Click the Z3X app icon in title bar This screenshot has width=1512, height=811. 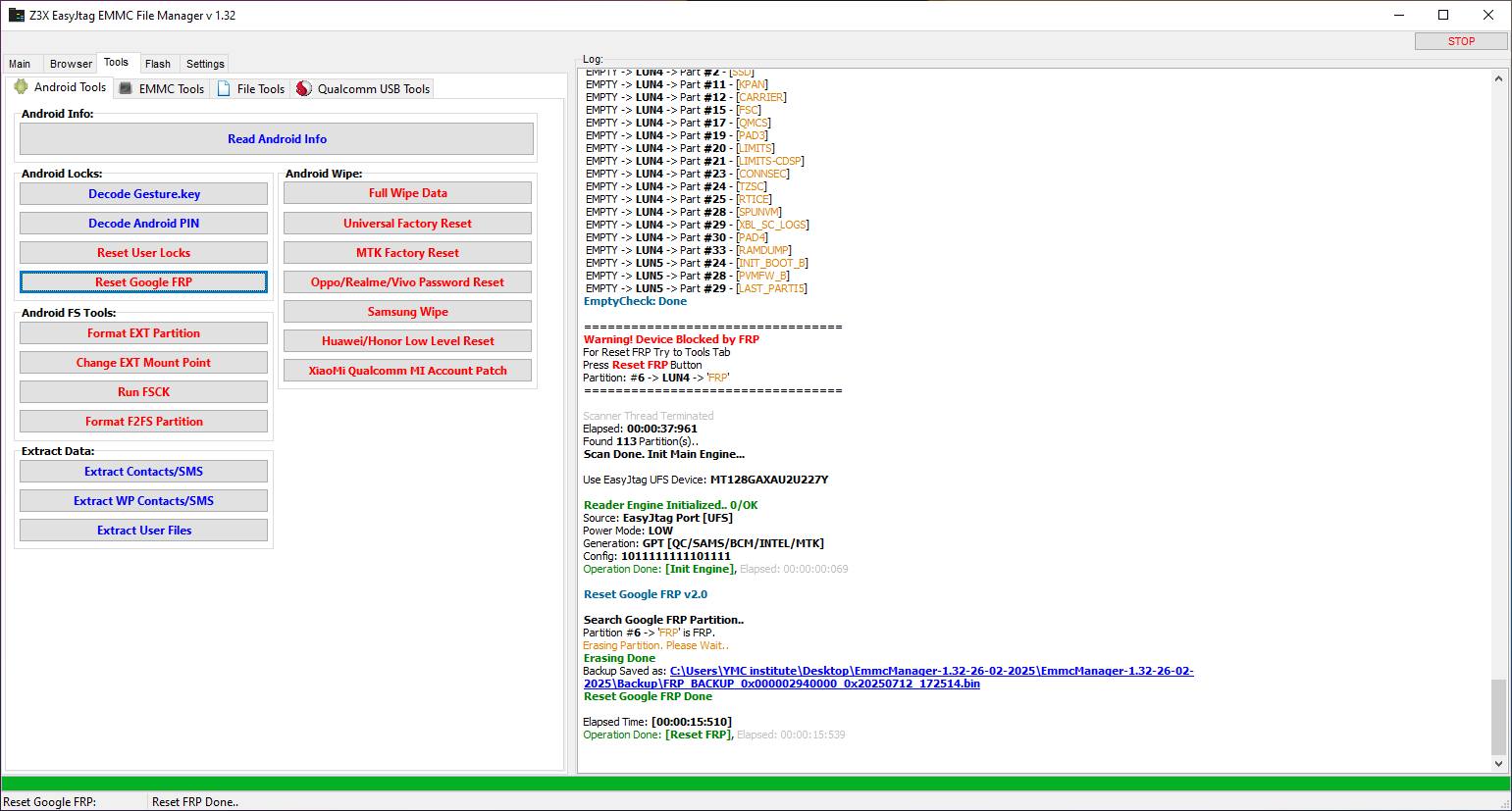17,15
